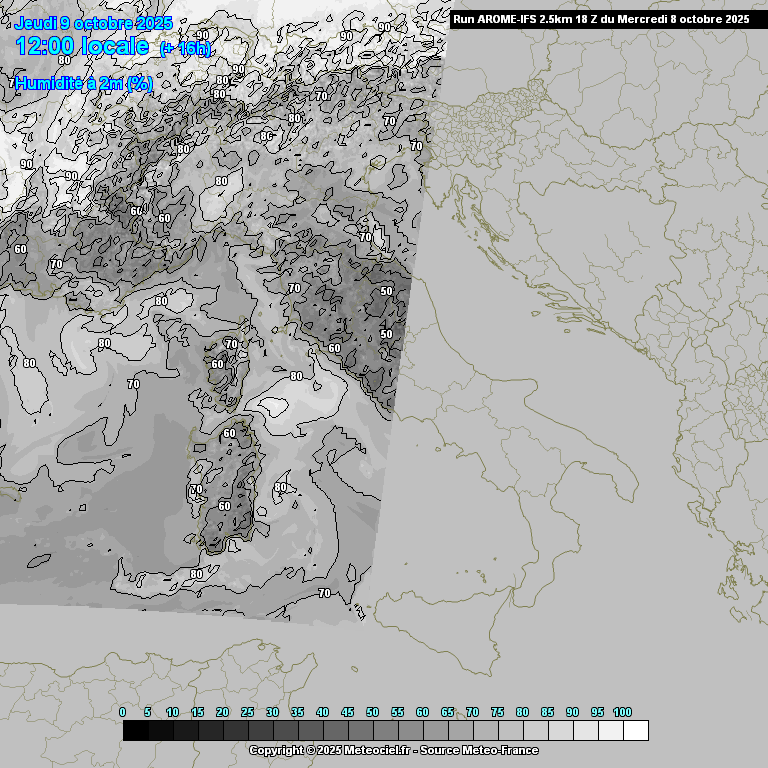The height and width of the screenshot is (768, 768).
Task: Click the legend number 0 label
Action: 122,712
